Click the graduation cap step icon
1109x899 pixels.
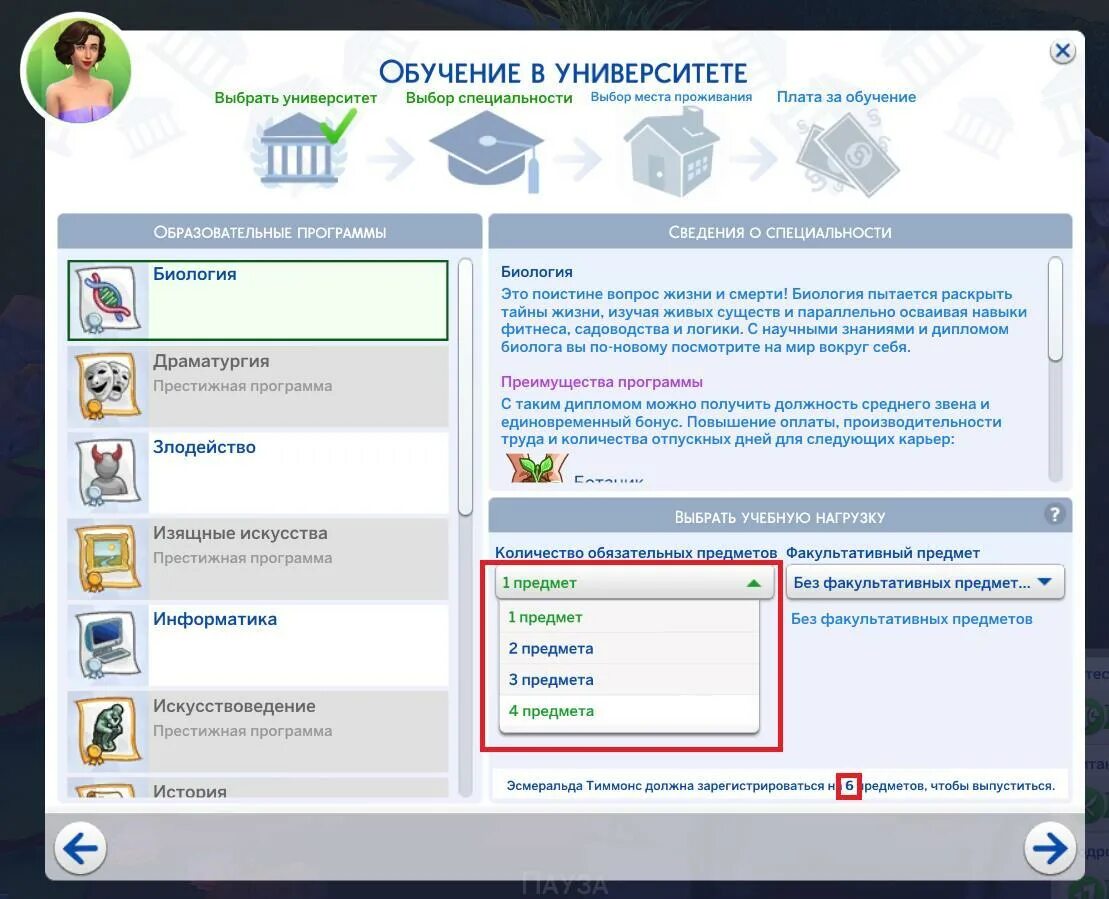[x=486, y=151]
